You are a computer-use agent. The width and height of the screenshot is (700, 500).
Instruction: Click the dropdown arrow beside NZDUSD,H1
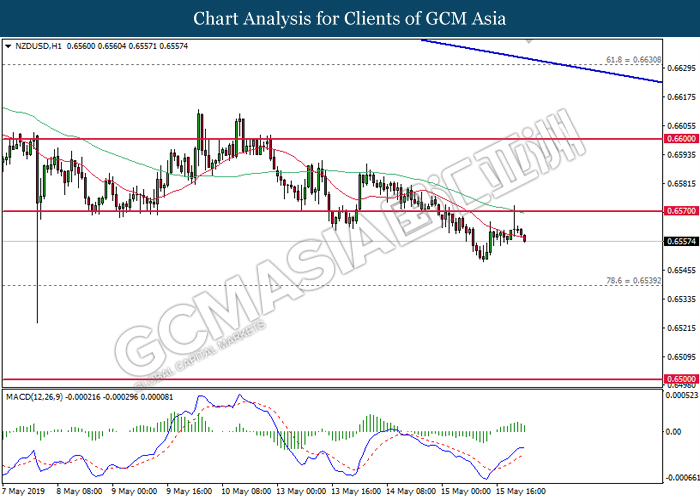[8, 47]
